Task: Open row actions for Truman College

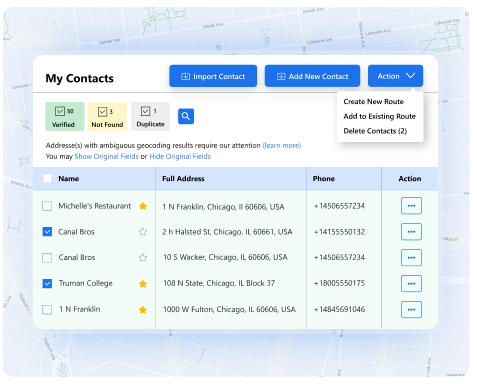Action: pos(411,284)
